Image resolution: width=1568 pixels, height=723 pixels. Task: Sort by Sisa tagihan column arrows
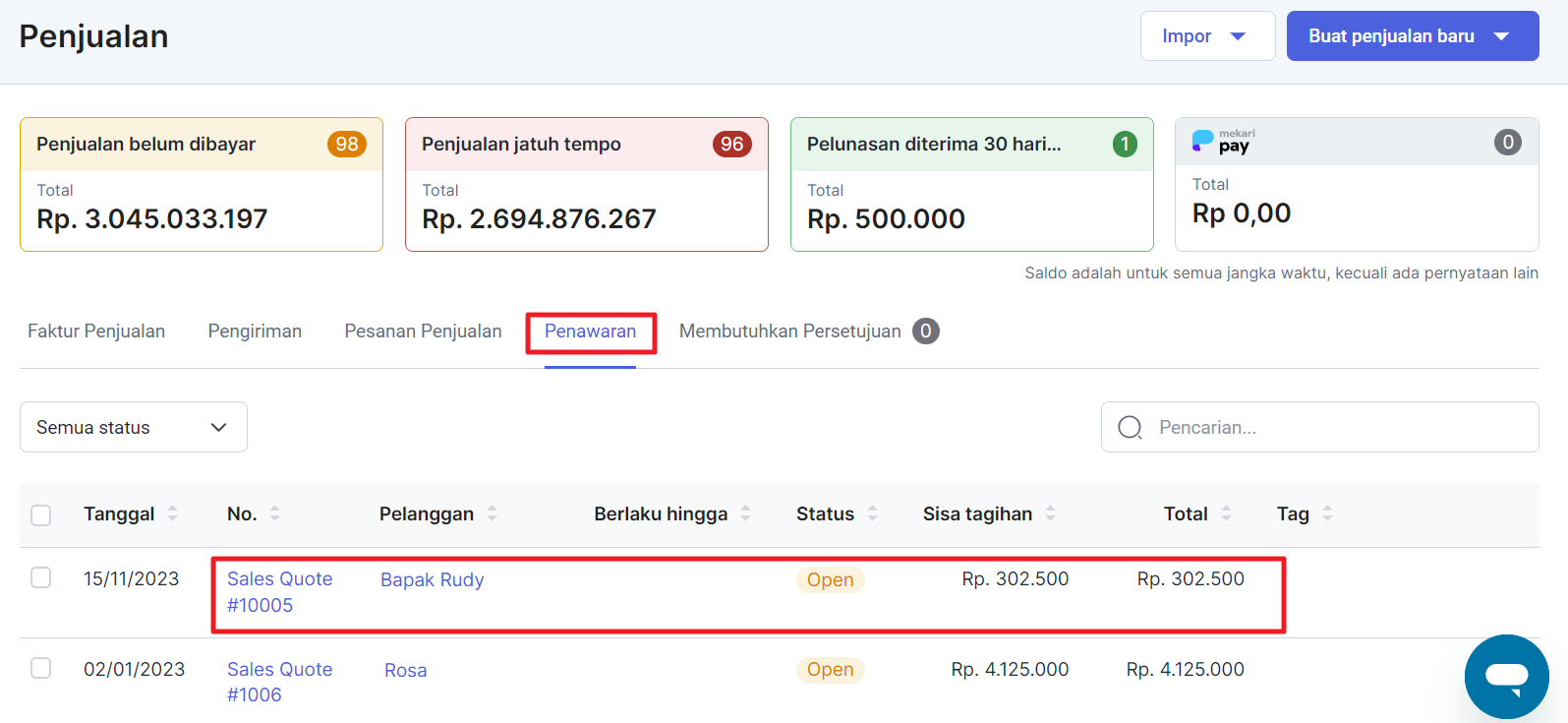click(x=1050, y=513)
